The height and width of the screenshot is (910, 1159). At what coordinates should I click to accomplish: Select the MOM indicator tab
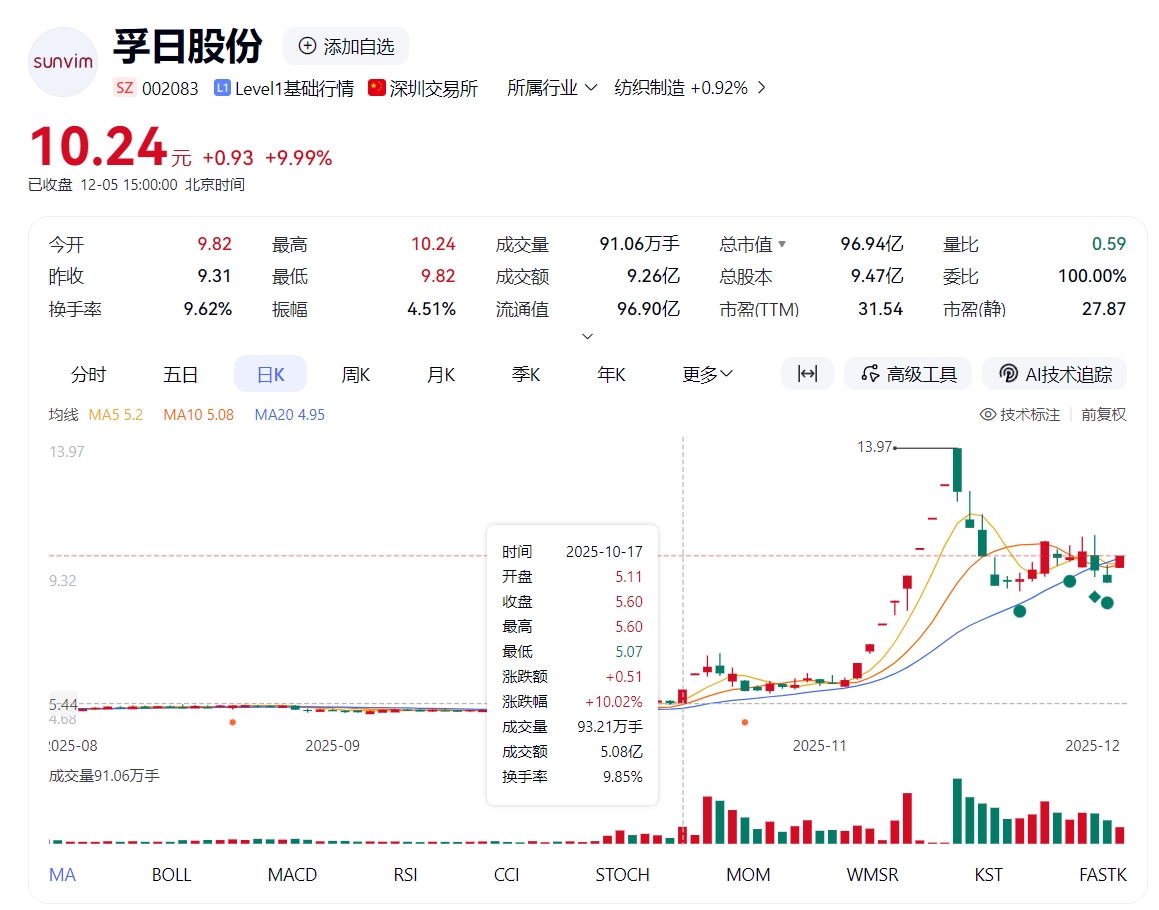click(x=748, y=875)
